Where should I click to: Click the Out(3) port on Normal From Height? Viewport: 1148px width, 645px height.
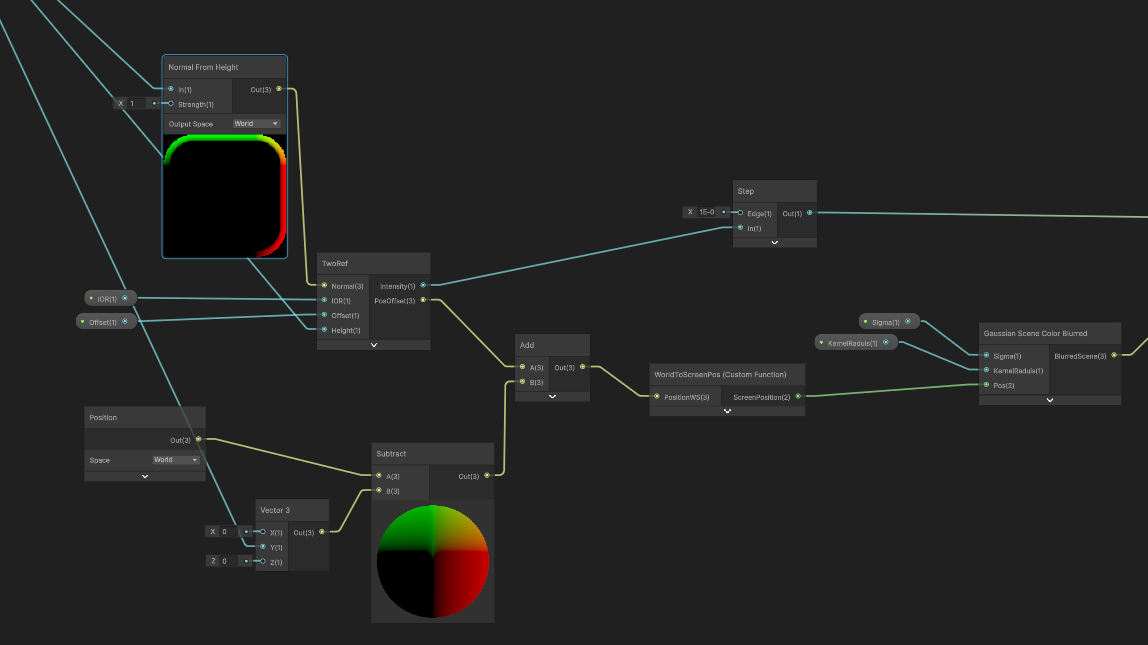(x=279, y=89)
